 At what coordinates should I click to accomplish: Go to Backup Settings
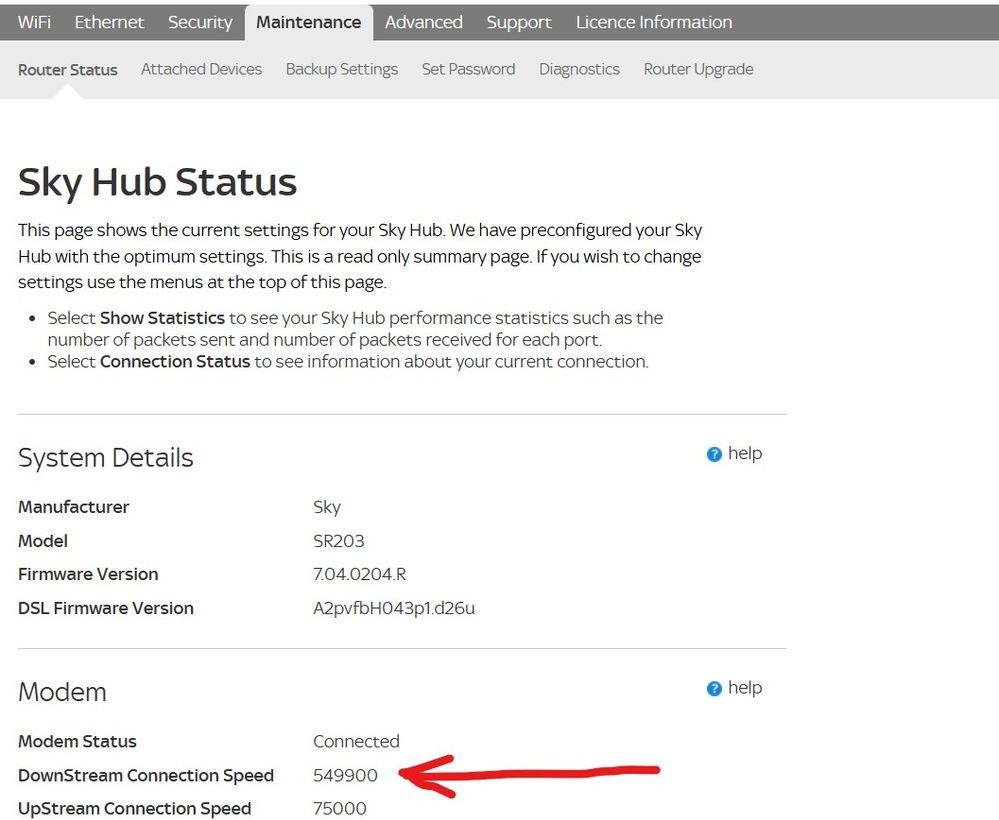(x=341, y=69)
